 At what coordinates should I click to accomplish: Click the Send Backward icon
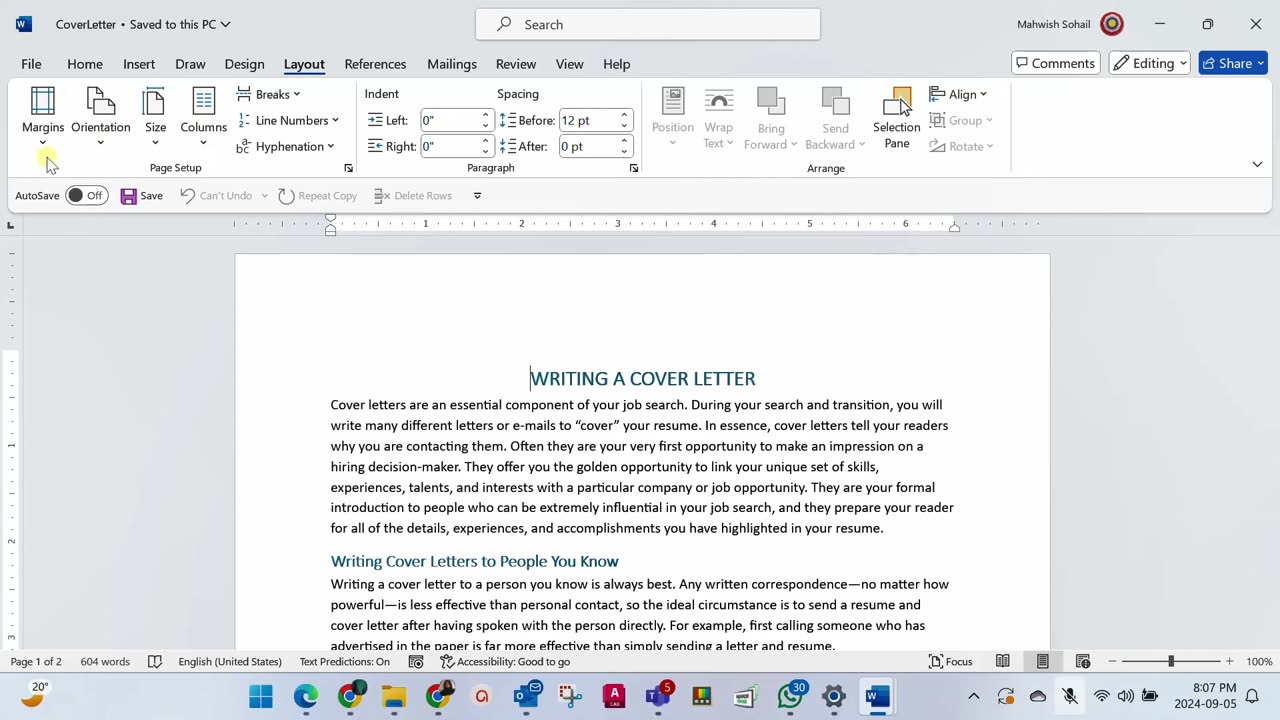[835, 103]
